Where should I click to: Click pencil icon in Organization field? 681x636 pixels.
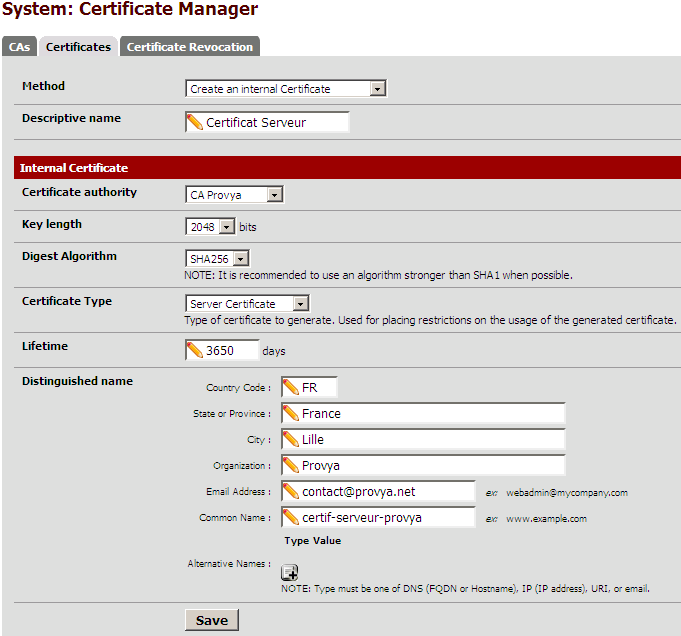coord(291,465)
